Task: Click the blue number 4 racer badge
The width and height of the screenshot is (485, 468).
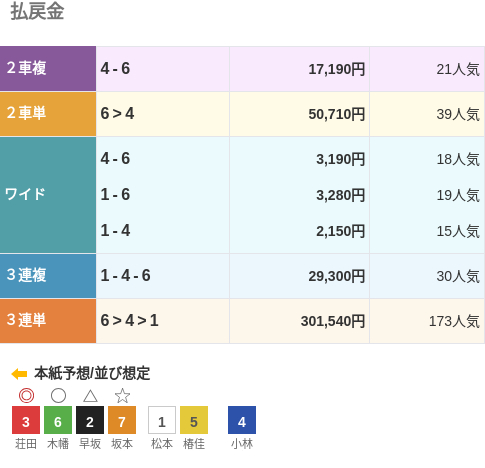Action: pos(242,420)
